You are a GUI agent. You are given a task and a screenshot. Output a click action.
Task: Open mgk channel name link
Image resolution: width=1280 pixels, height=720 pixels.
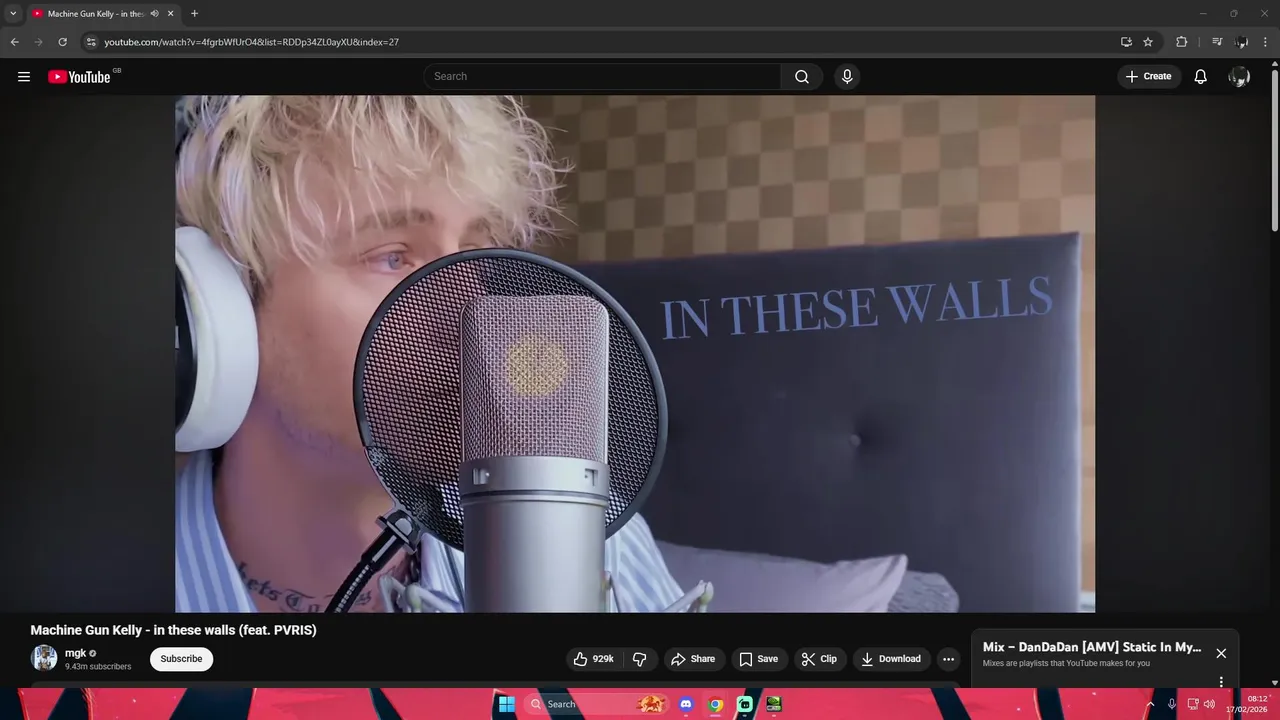(x=75, y=653)
